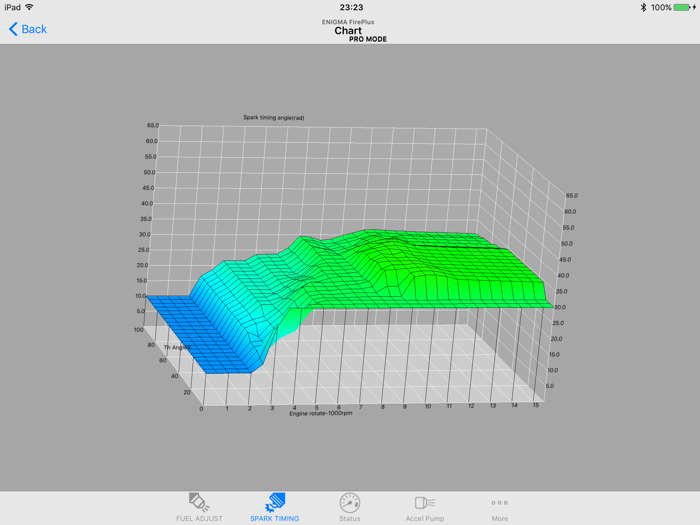Tap the 23:23 clock in status bar
Viewport: 700px width, 525px height.
(x=351, y=7)
